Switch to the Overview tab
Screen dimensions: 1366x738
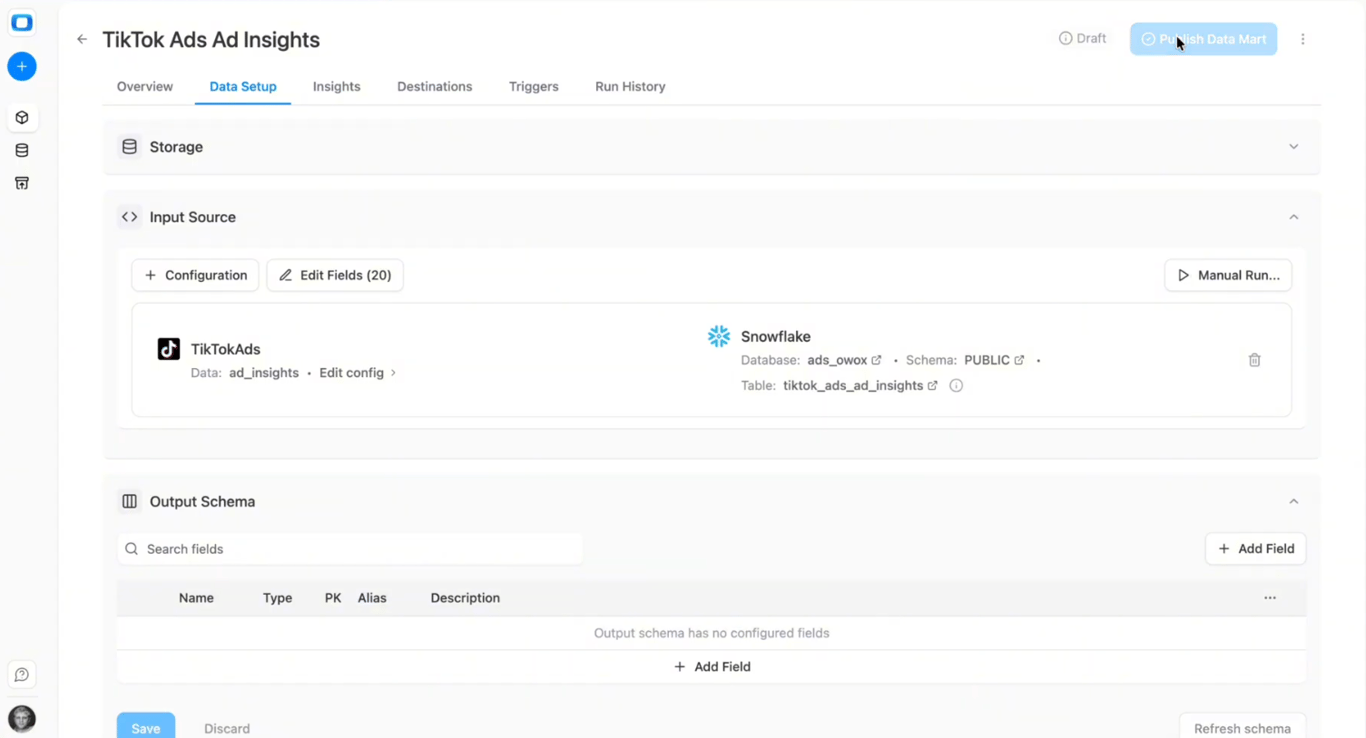tap(145, 87)
